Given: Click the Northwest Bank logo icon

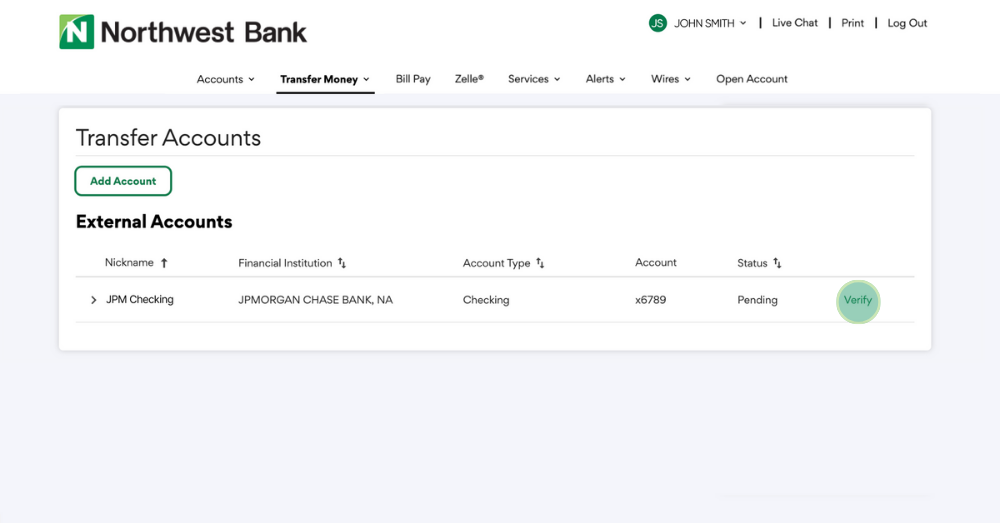Looking at the screenshot, I should (x=77, y=32).
